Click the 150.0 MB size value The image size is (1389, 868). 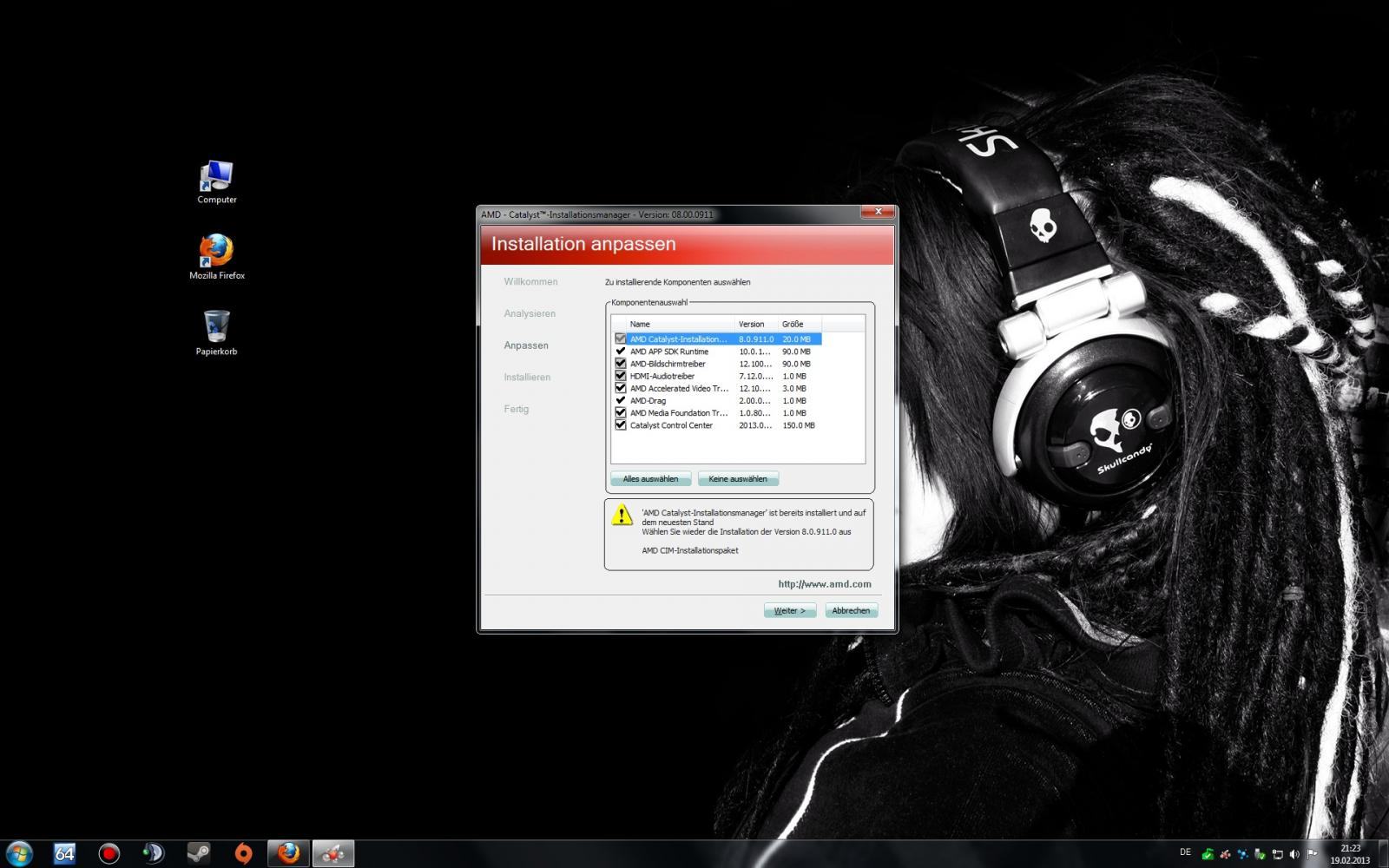(799, 425)
